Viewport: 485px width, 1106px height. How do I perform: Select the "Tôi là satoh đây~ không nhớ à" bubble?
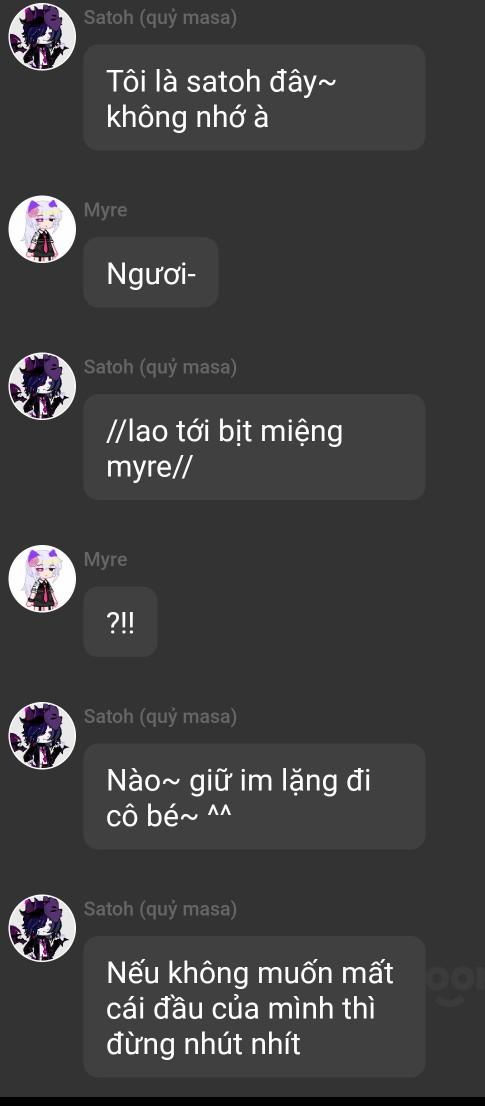tap(254, 97)
